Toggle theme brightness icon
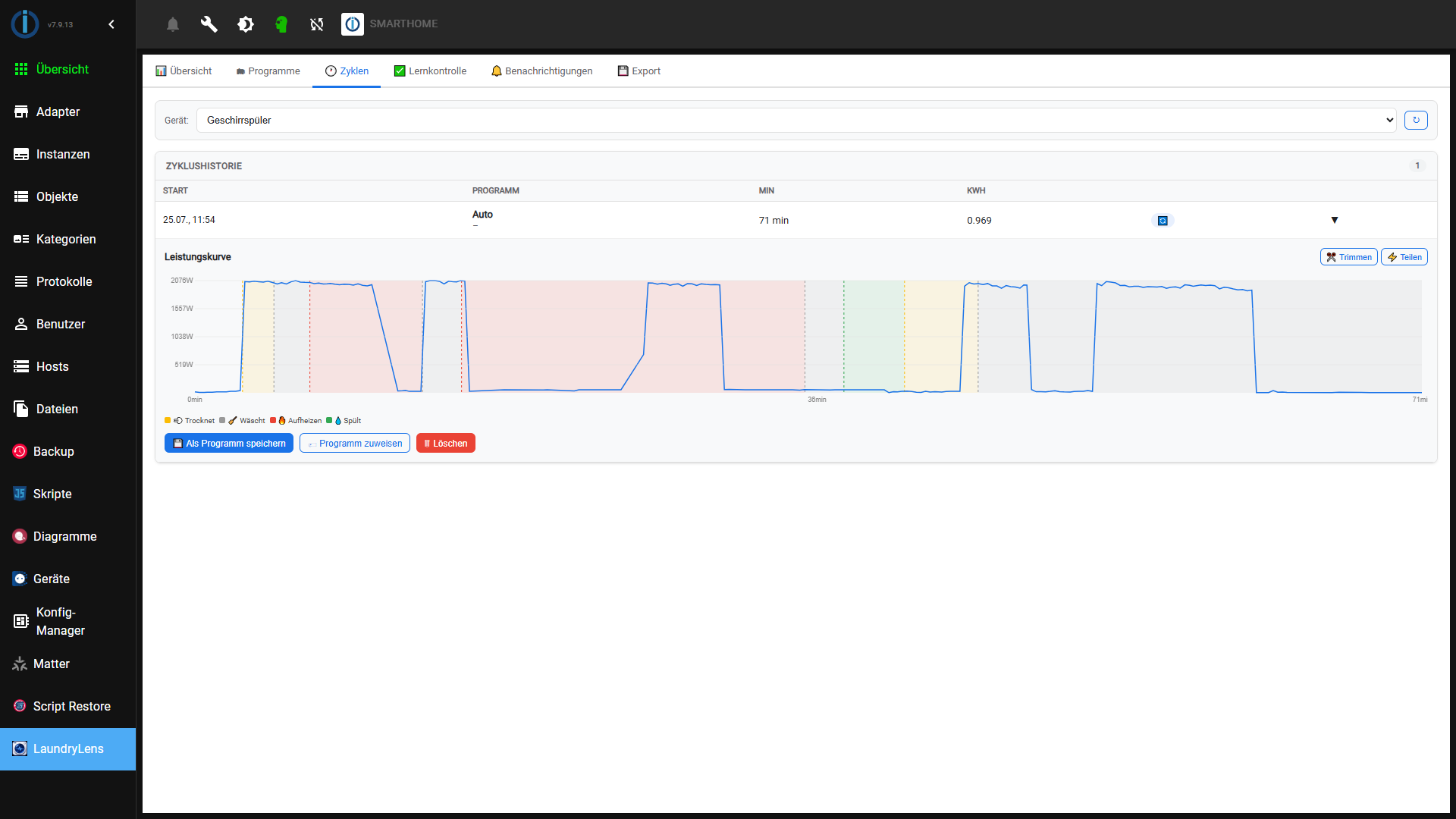Screen dimensions: 1456x819 pos(245,24)
